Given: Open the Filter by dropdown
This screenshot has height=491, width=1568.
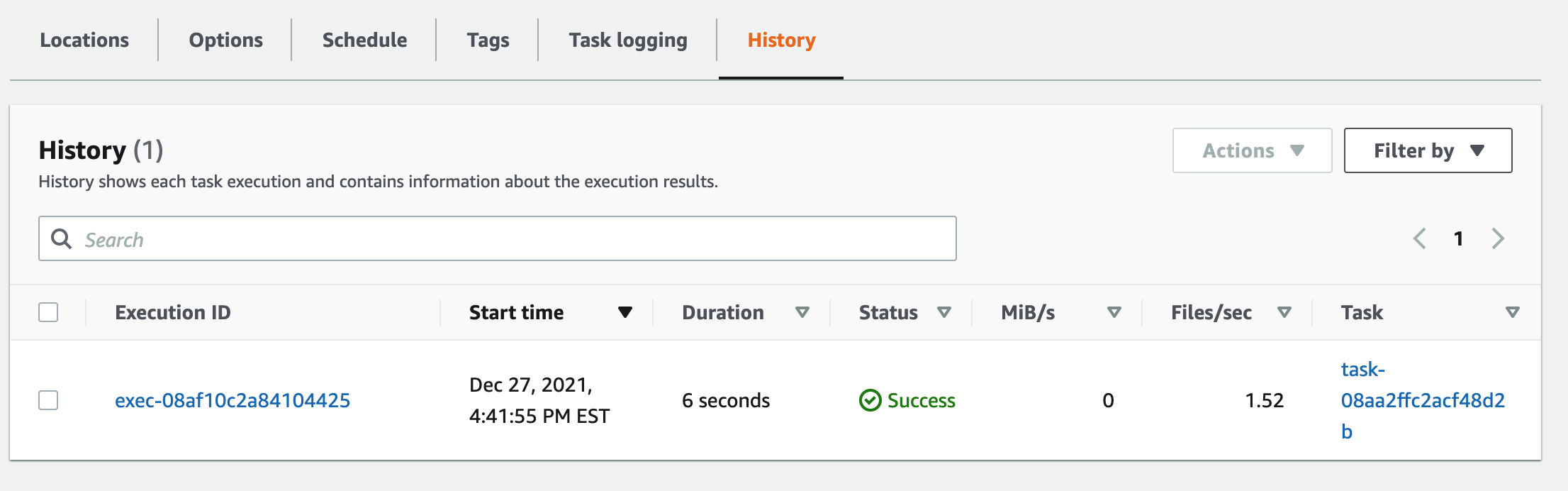Looking at the screenshot, I should pyautogui.click(x=1428, y=150).
